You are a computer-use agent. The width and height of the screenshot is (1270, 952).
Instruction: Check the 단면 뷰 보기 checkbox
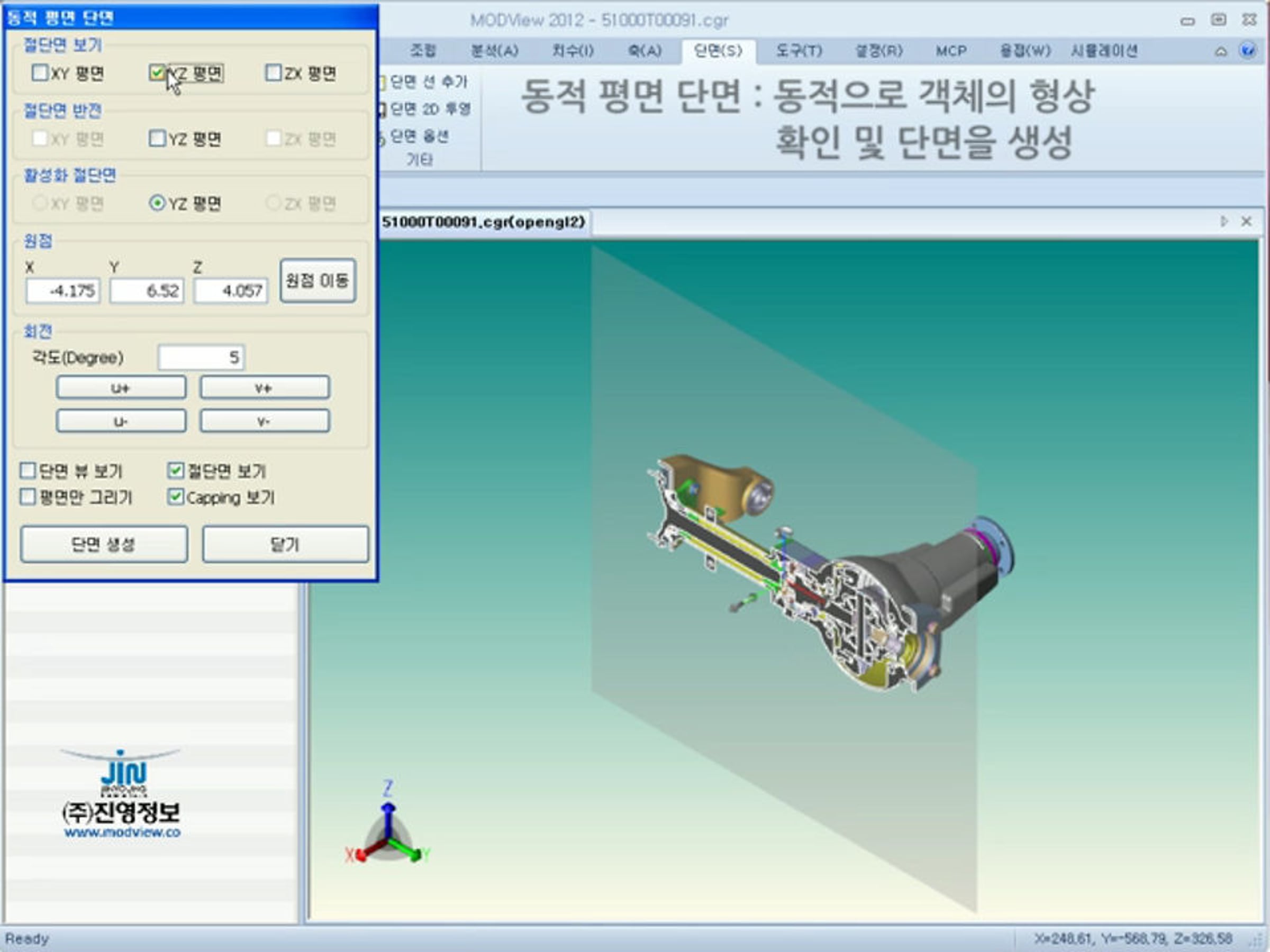coord(28,471)
